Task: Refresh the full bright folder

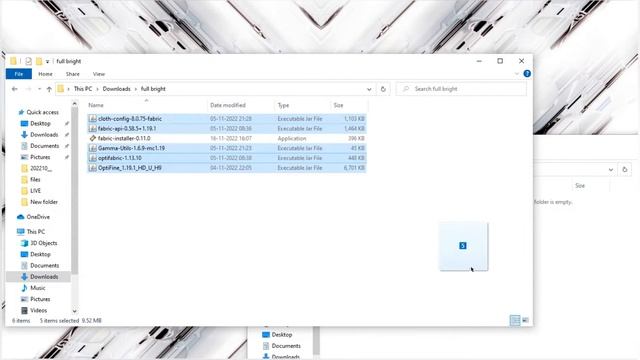Action: [383, 89]
